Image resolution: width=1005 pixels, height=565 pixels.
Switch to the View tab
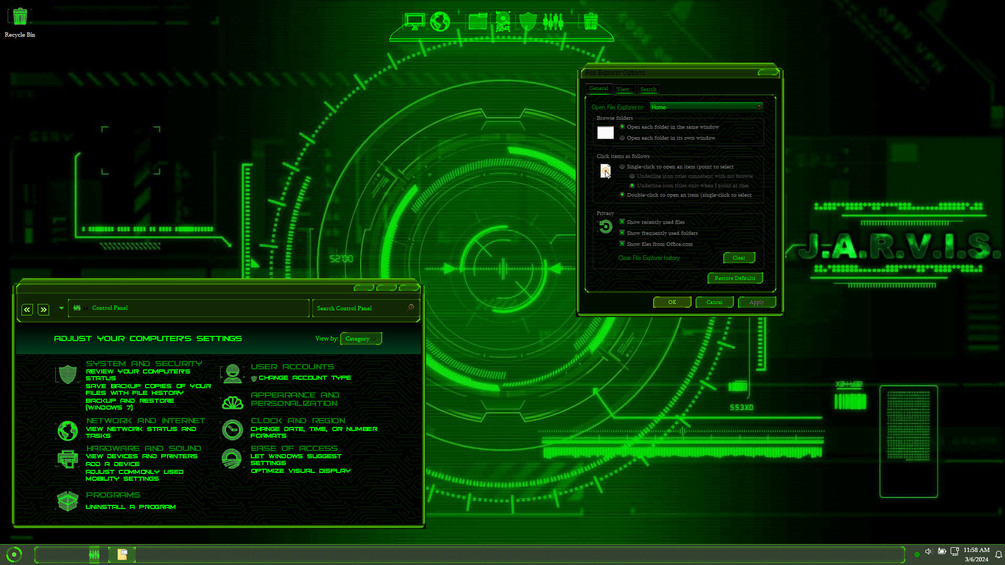coord(623,89)
